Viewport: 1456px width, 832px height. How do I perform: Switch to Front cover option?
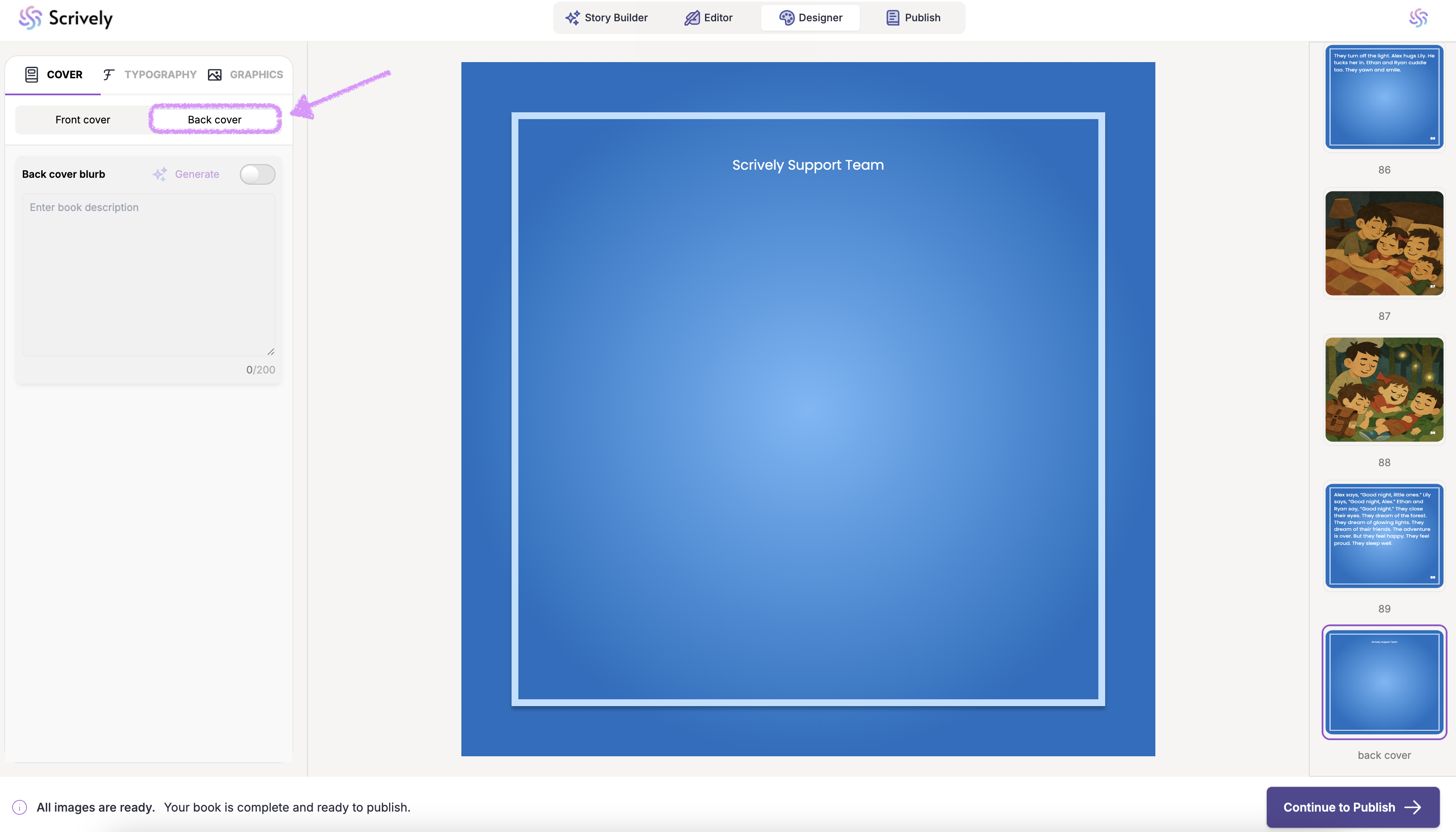[x=83, y=120]
